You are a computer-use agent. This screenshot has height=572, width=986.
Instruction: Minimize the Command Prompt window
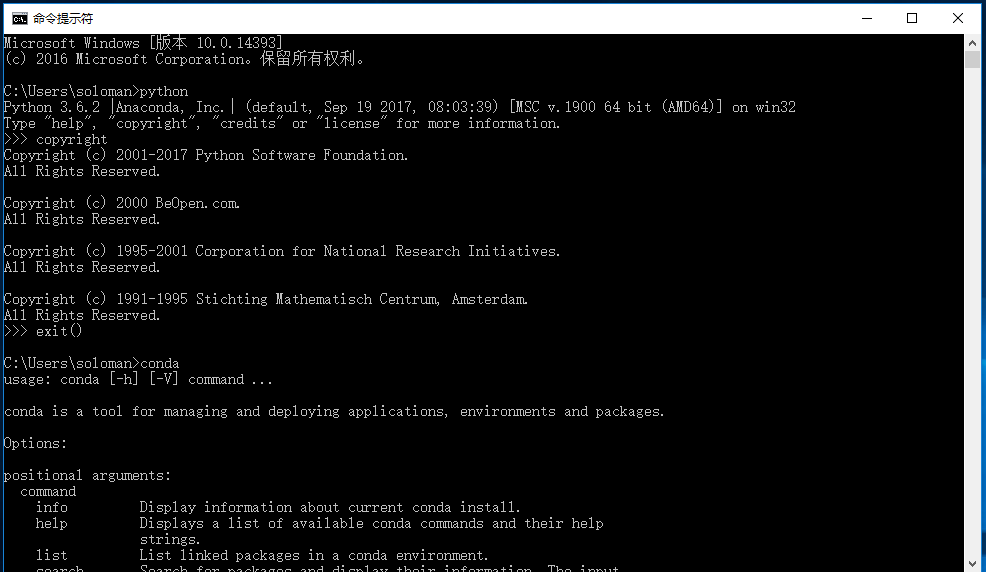pos(867,18)
